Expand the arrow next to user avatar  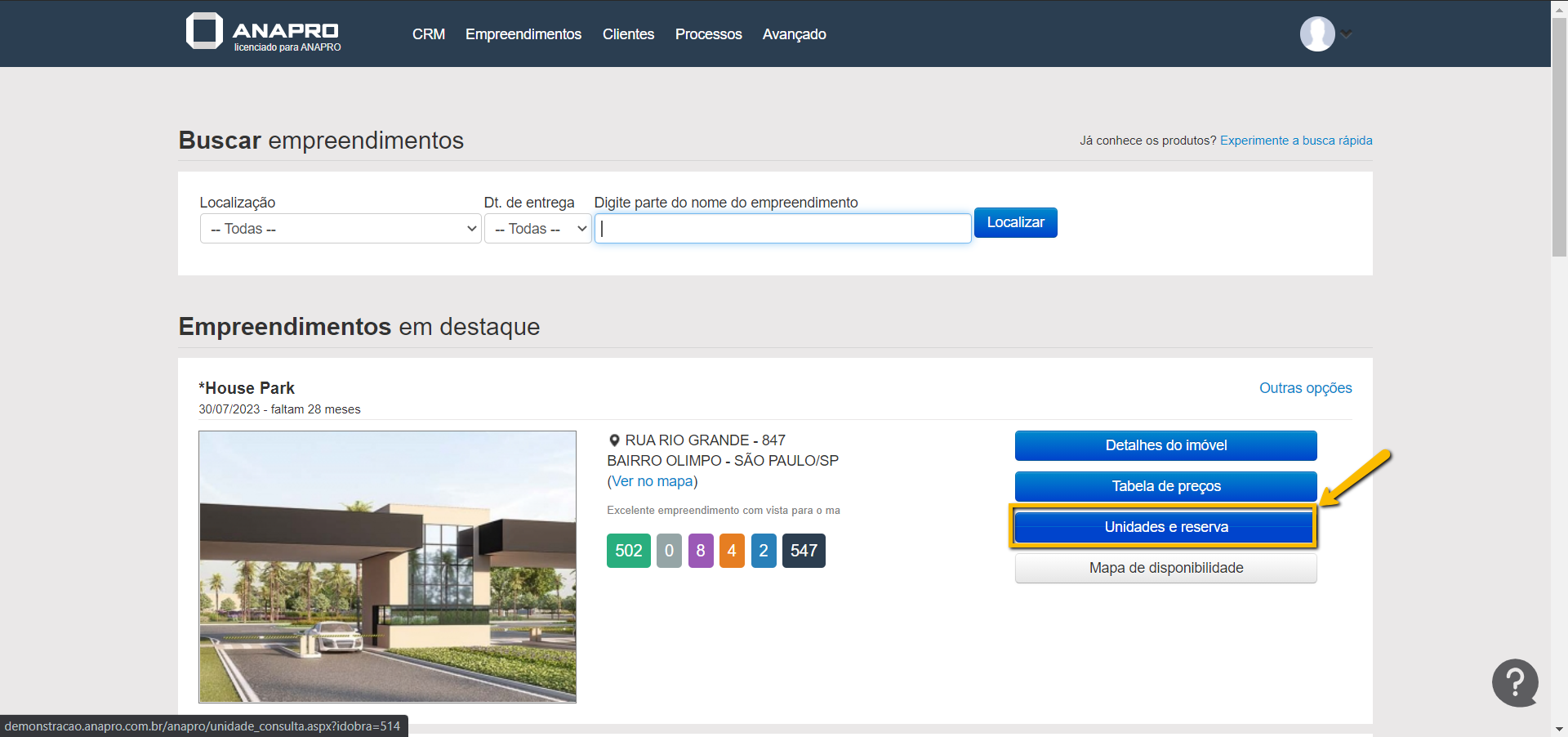(x=1347, y=34)
